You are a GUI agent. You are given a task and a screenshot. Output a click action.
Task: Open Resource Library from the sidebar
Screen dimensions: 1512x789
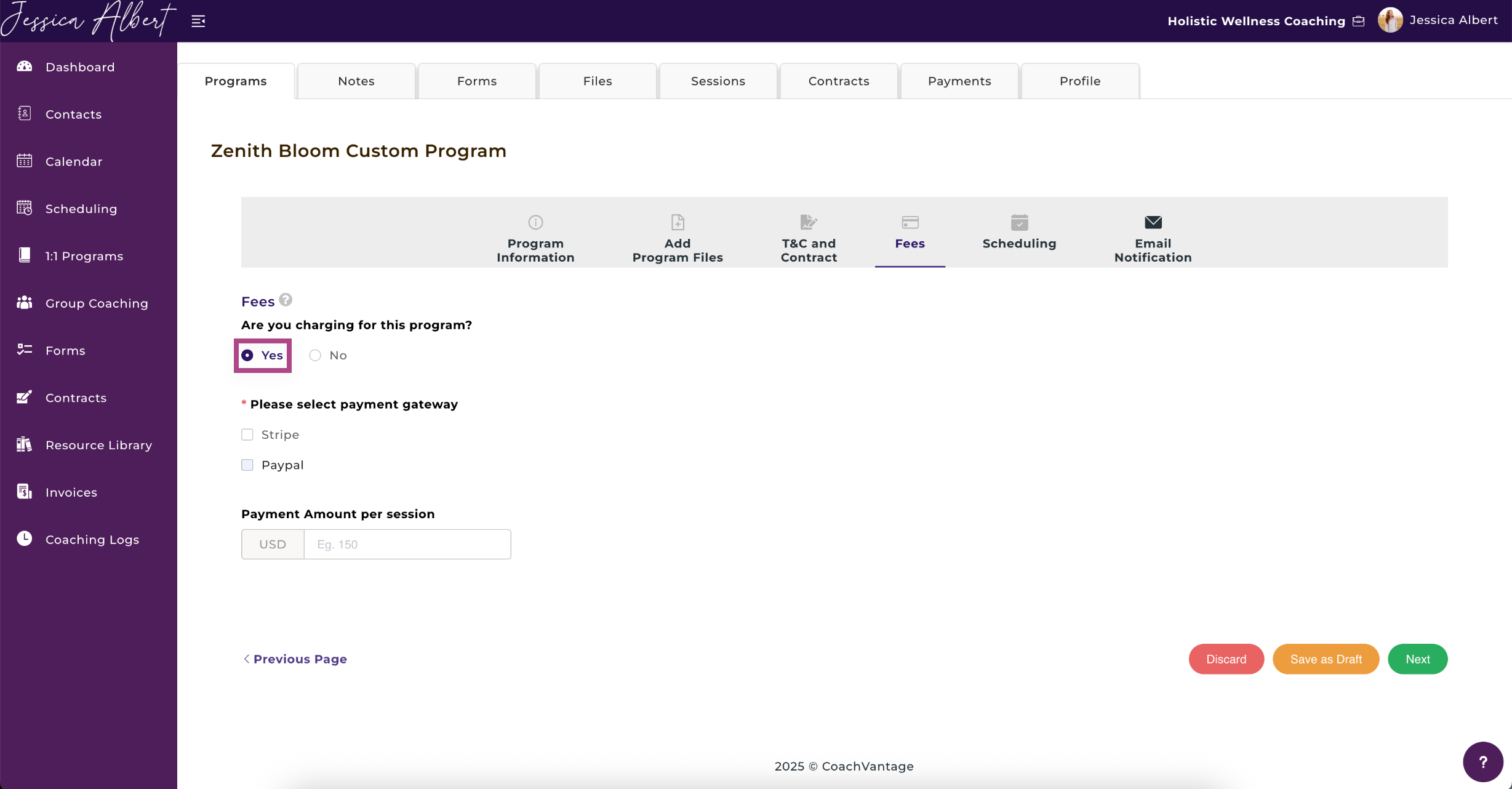(x=98, y=445)
